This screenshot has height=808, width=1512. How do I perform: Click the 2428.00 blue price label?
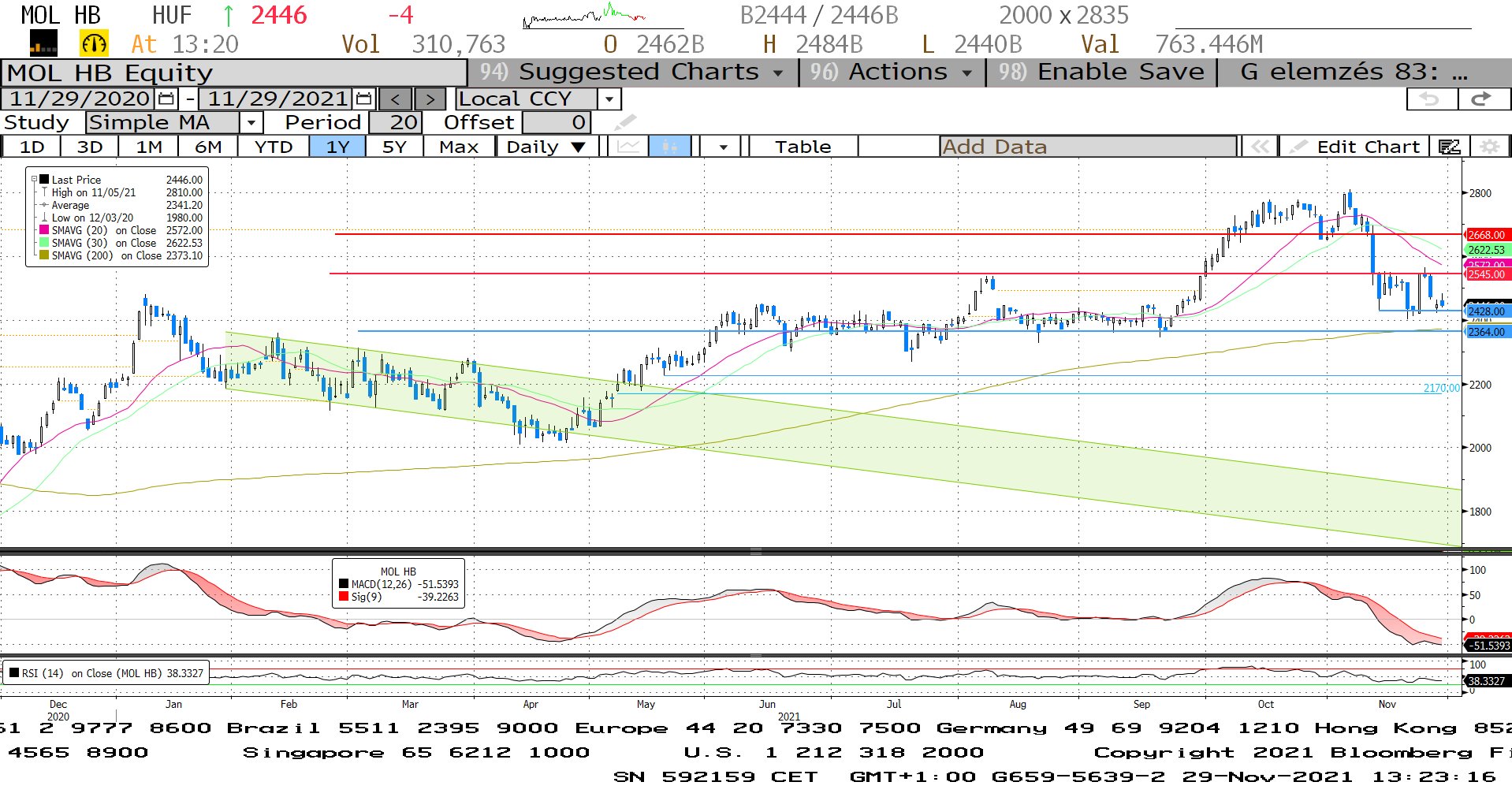pos(1487,311)
